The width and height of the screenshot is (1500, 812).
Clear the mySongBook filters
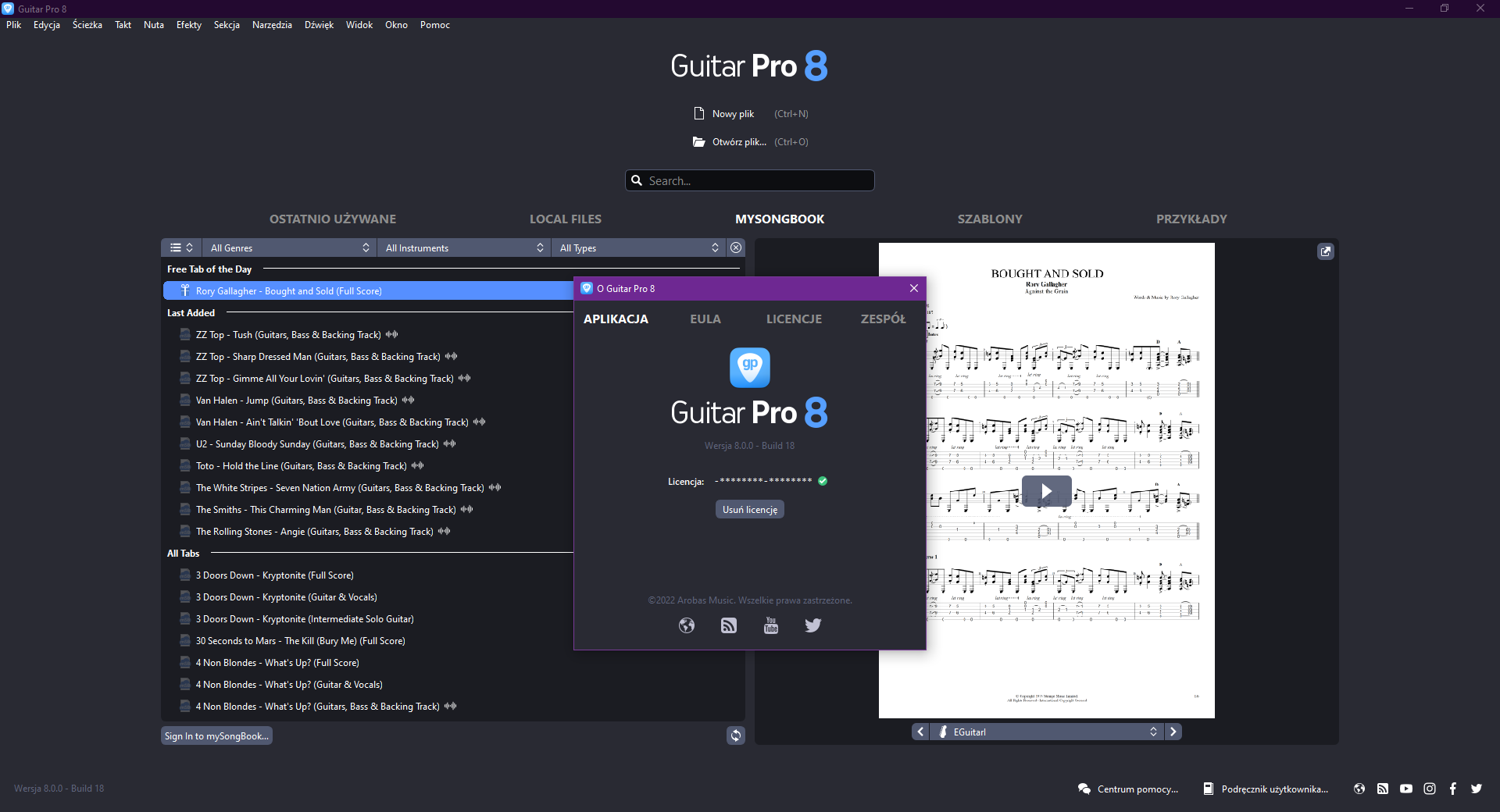[736, 248]
